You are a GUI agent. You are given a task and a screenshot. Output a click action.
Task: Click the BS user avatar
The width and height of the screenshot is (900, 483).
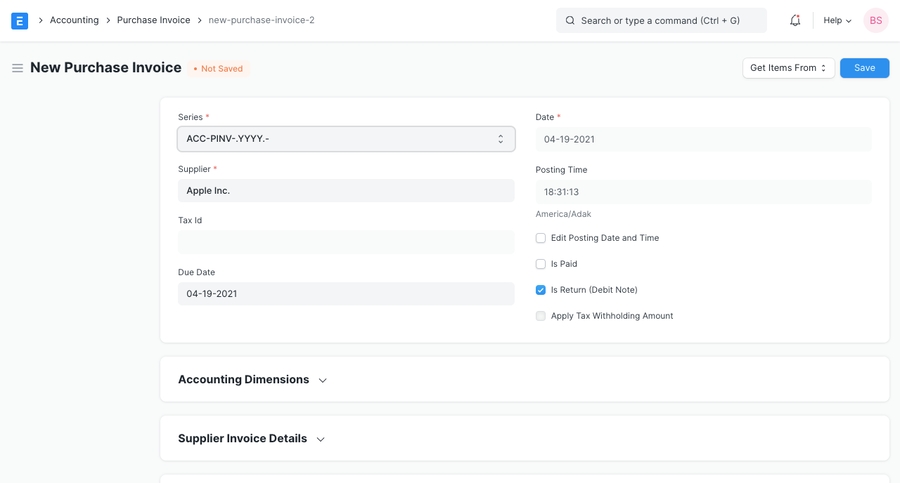point(875,20)
